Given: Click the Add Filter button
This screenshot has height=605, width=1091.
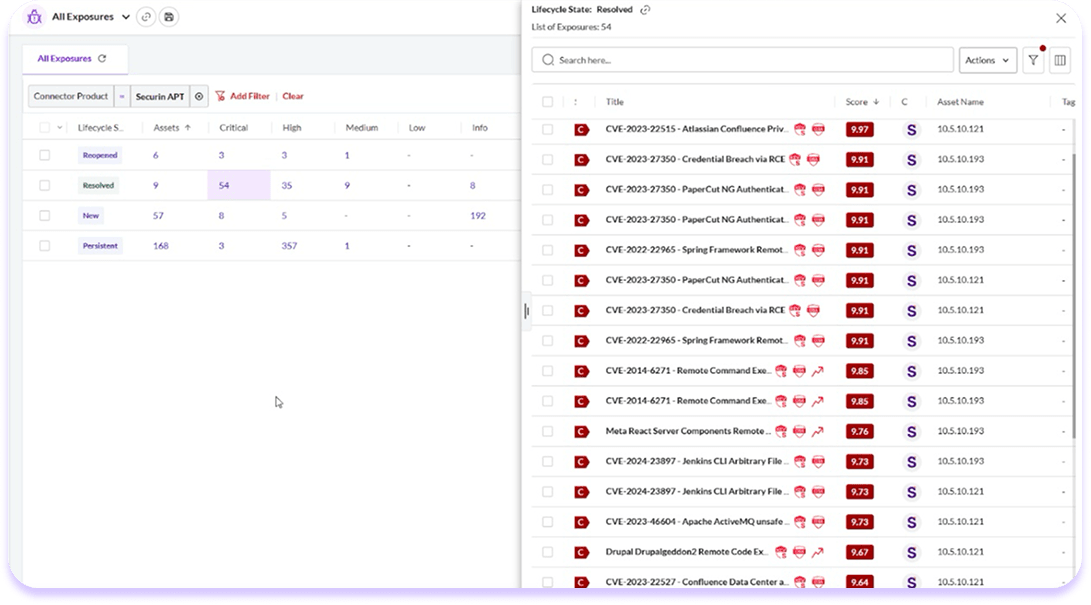Looking at the screenshot, I should tap(243, 96).
